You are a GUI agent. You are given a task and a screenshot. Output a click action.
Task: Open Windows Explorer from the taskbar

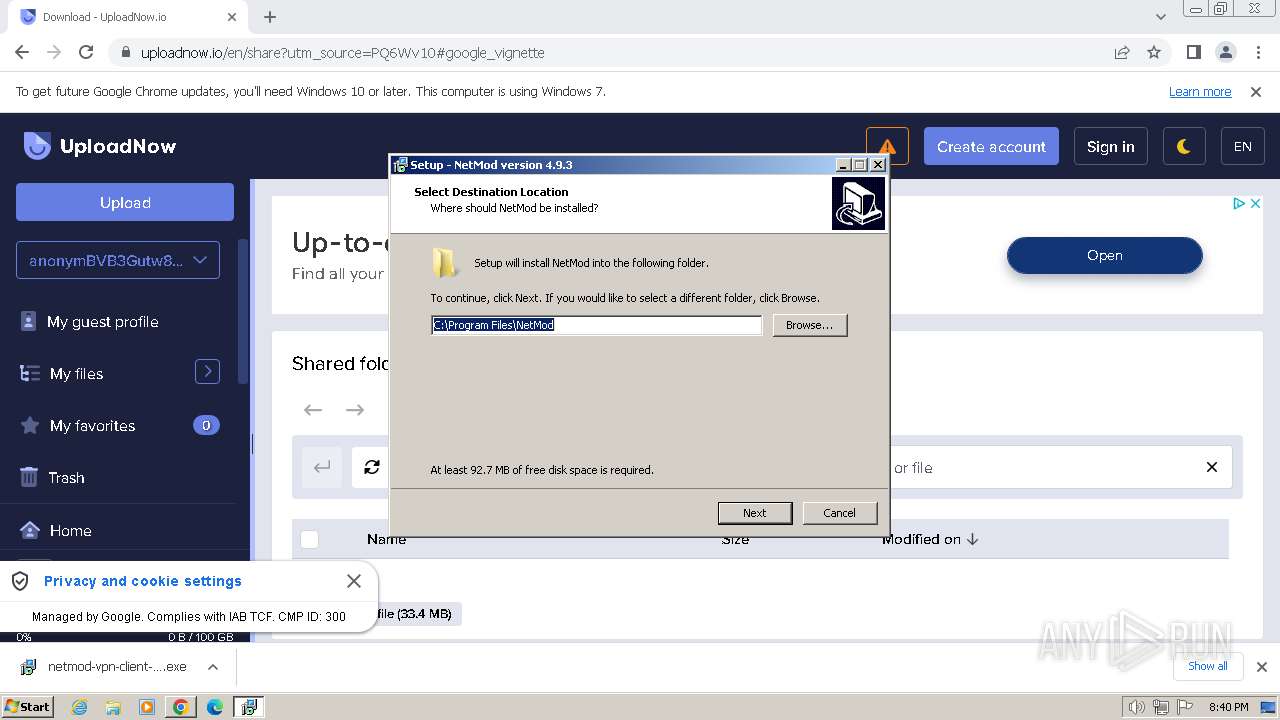click(x=113, y=707)
